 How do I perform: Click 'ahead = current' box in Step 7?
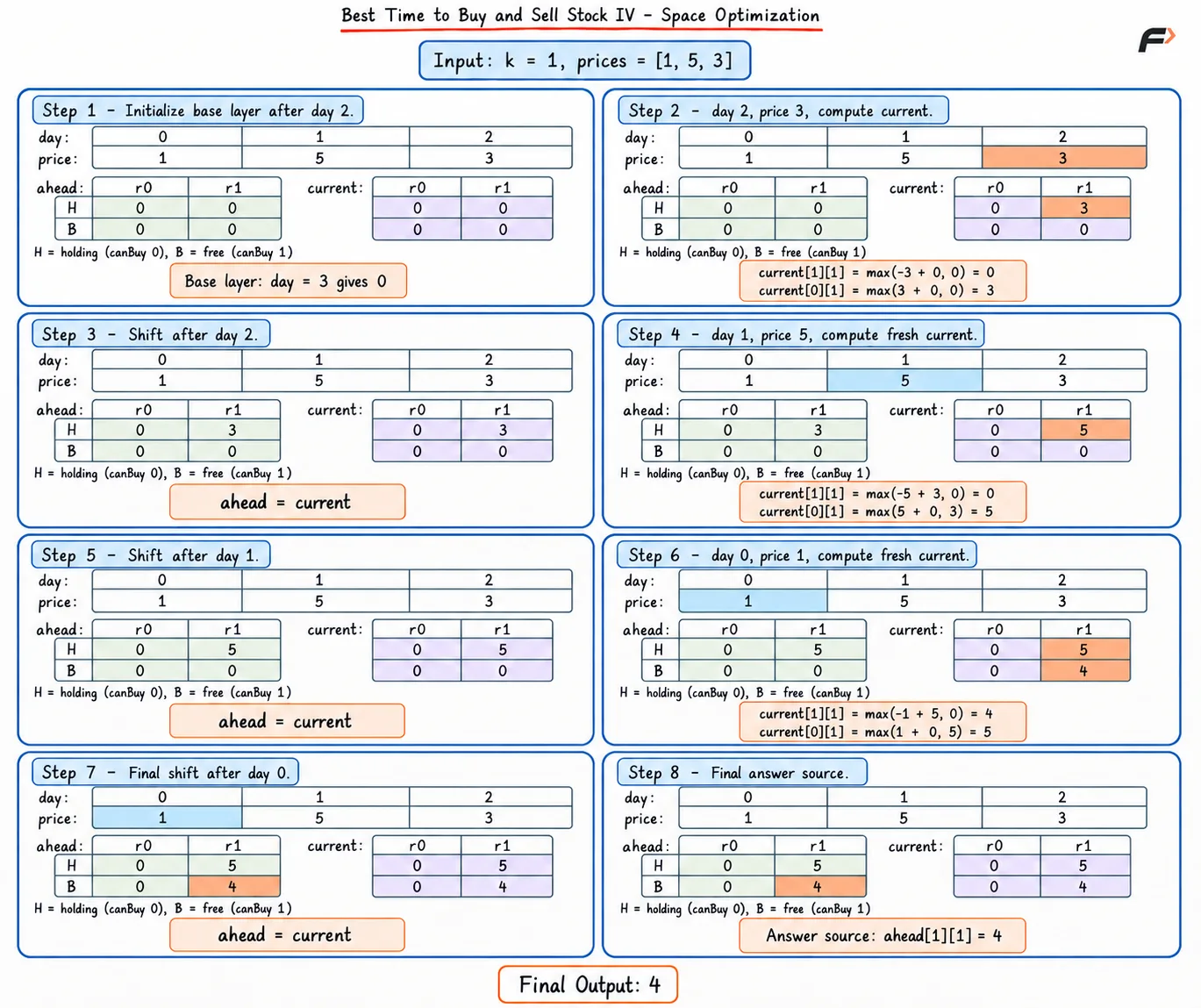287,935
